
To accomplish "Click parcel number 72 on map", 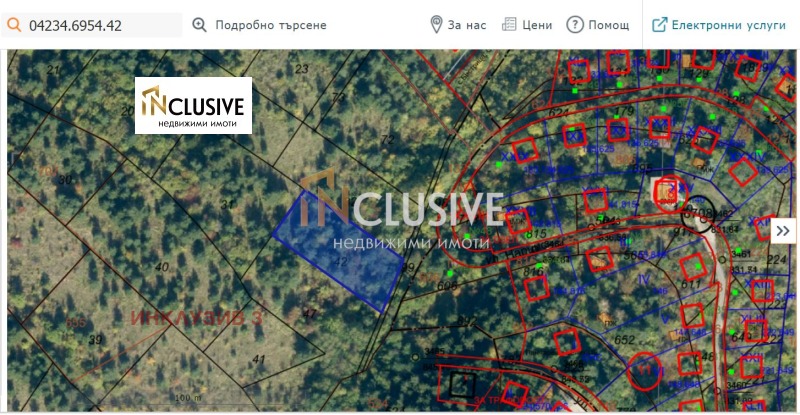I will [388, 139].
